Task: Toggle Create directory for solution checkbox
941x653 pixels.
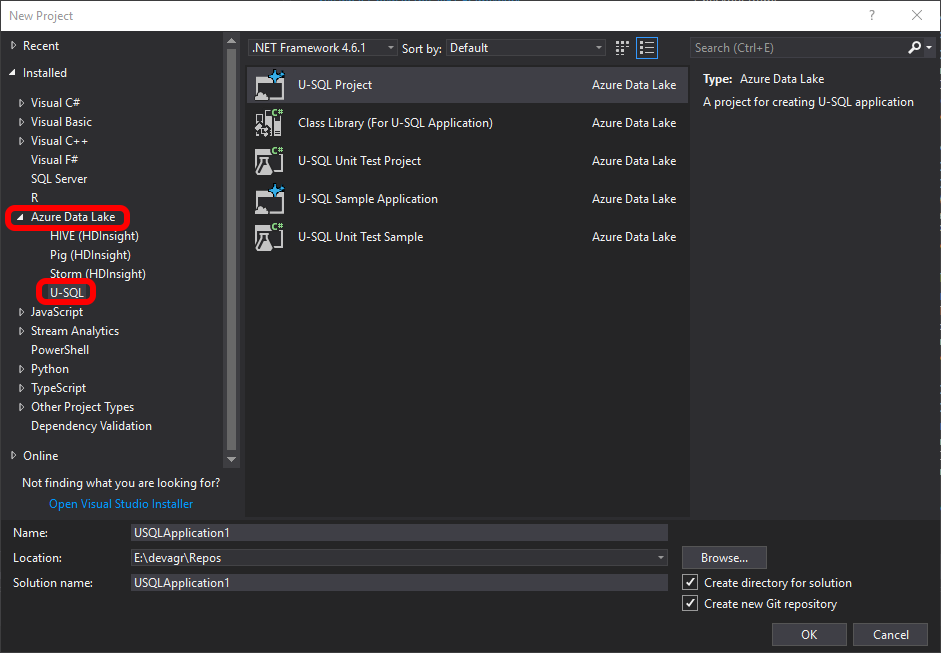Action: (x=690, y=582)
